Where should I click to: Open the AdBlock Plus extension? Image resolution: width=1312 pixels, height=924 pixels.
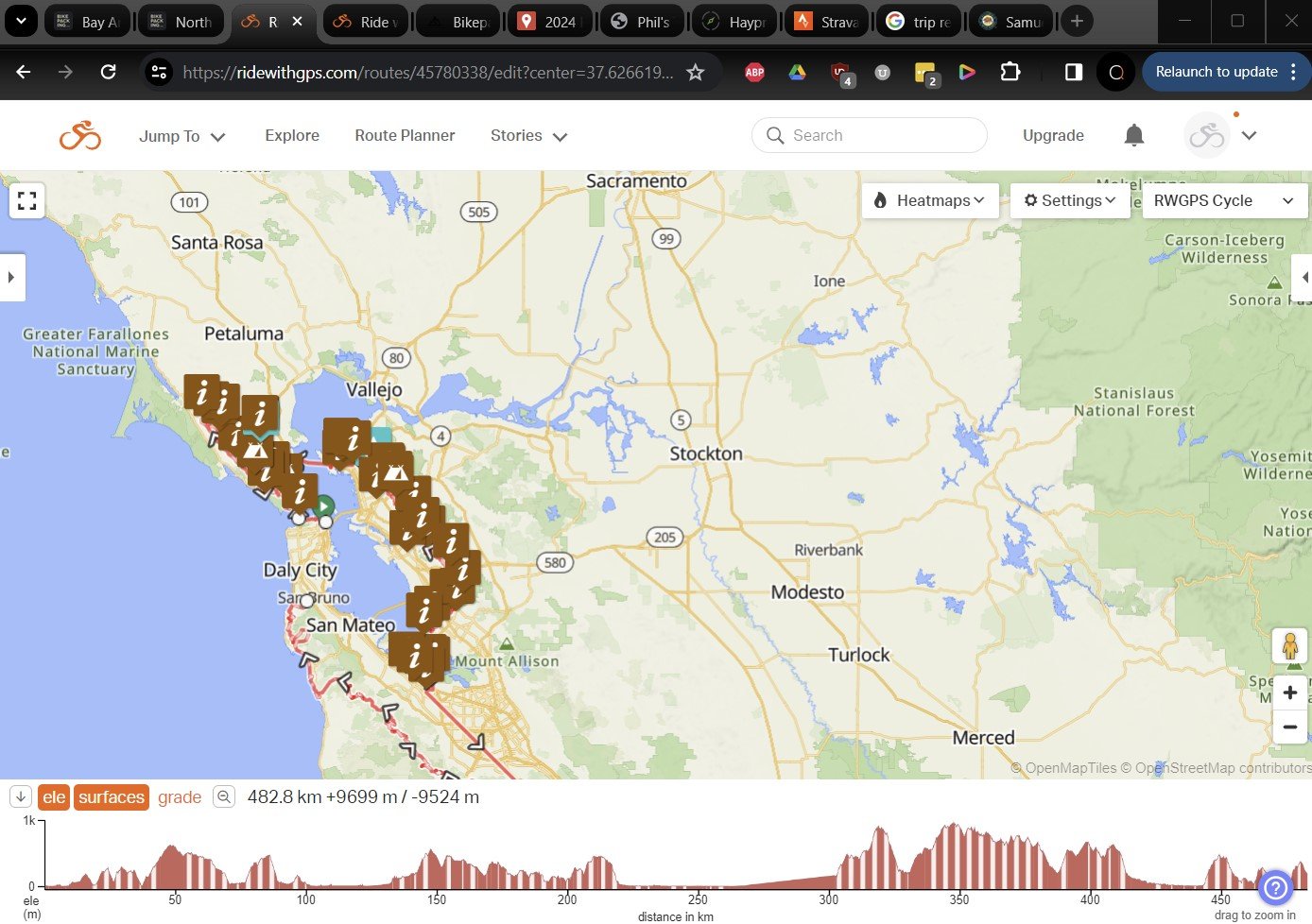point(754,72)
